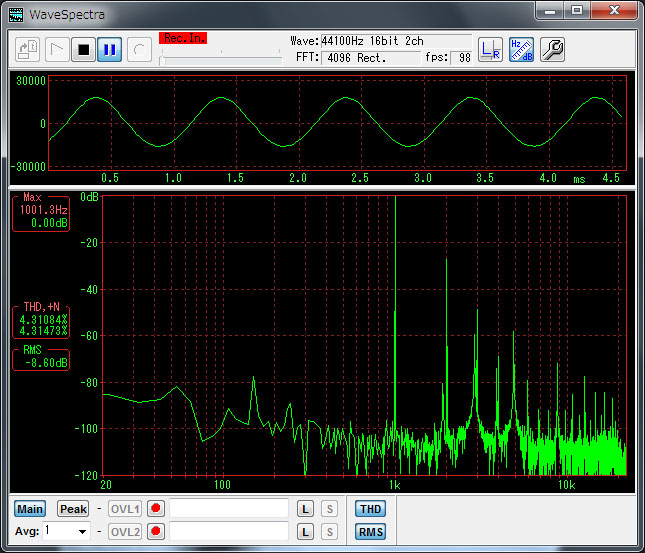Click the OVL1 red record dot
This screenshot has width=645, height=553.
(x=155, y=509)
